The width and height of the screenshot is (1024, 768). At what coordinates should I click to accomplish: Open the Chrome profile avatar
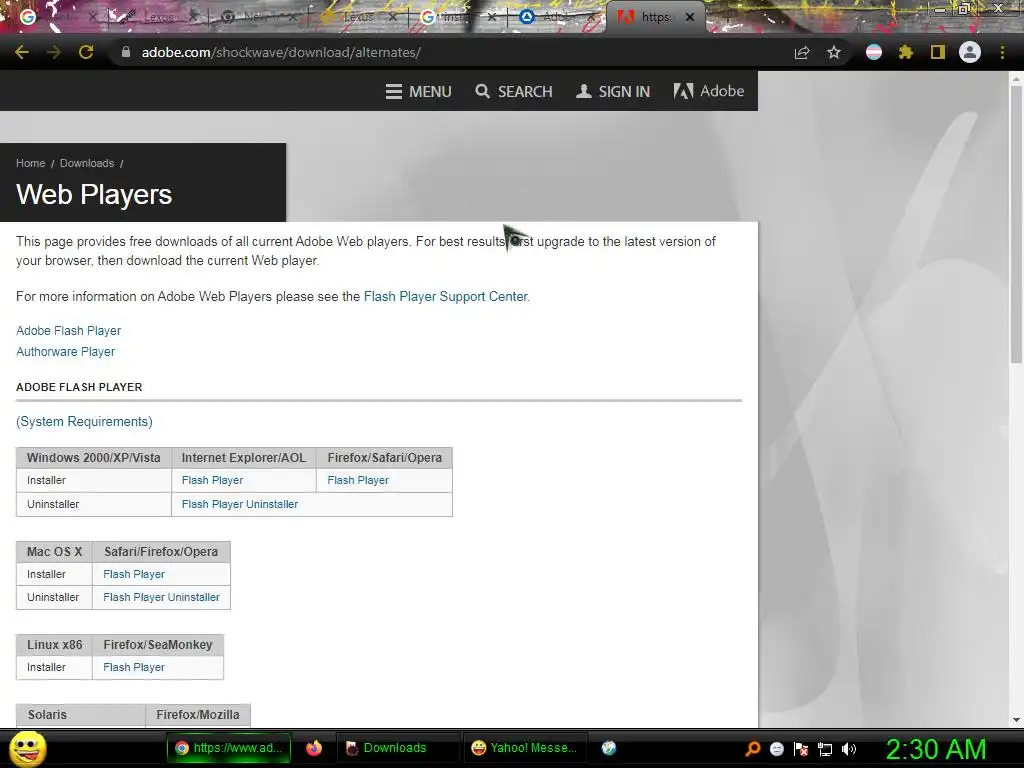pos(970,52)
